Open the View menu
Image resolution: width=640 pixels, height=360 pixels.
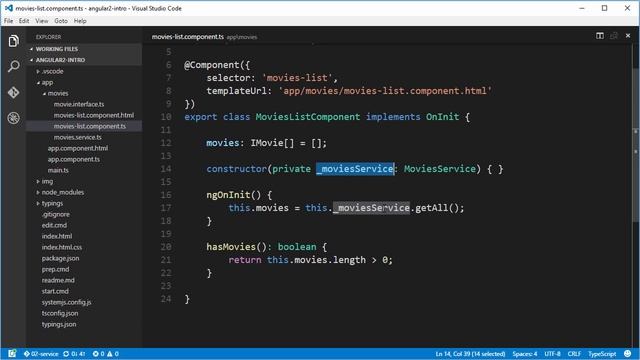42,21
